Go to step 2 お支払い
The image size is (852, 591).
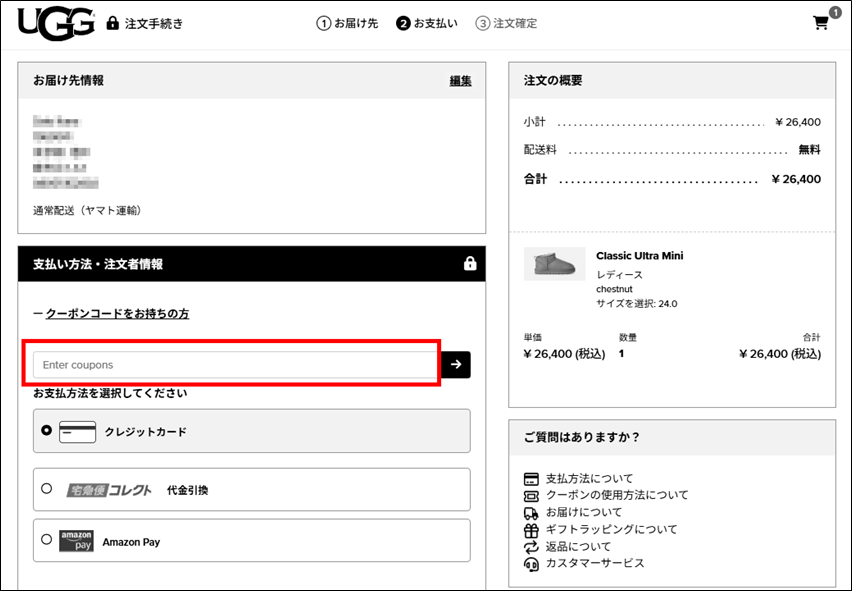pos(427,23)
